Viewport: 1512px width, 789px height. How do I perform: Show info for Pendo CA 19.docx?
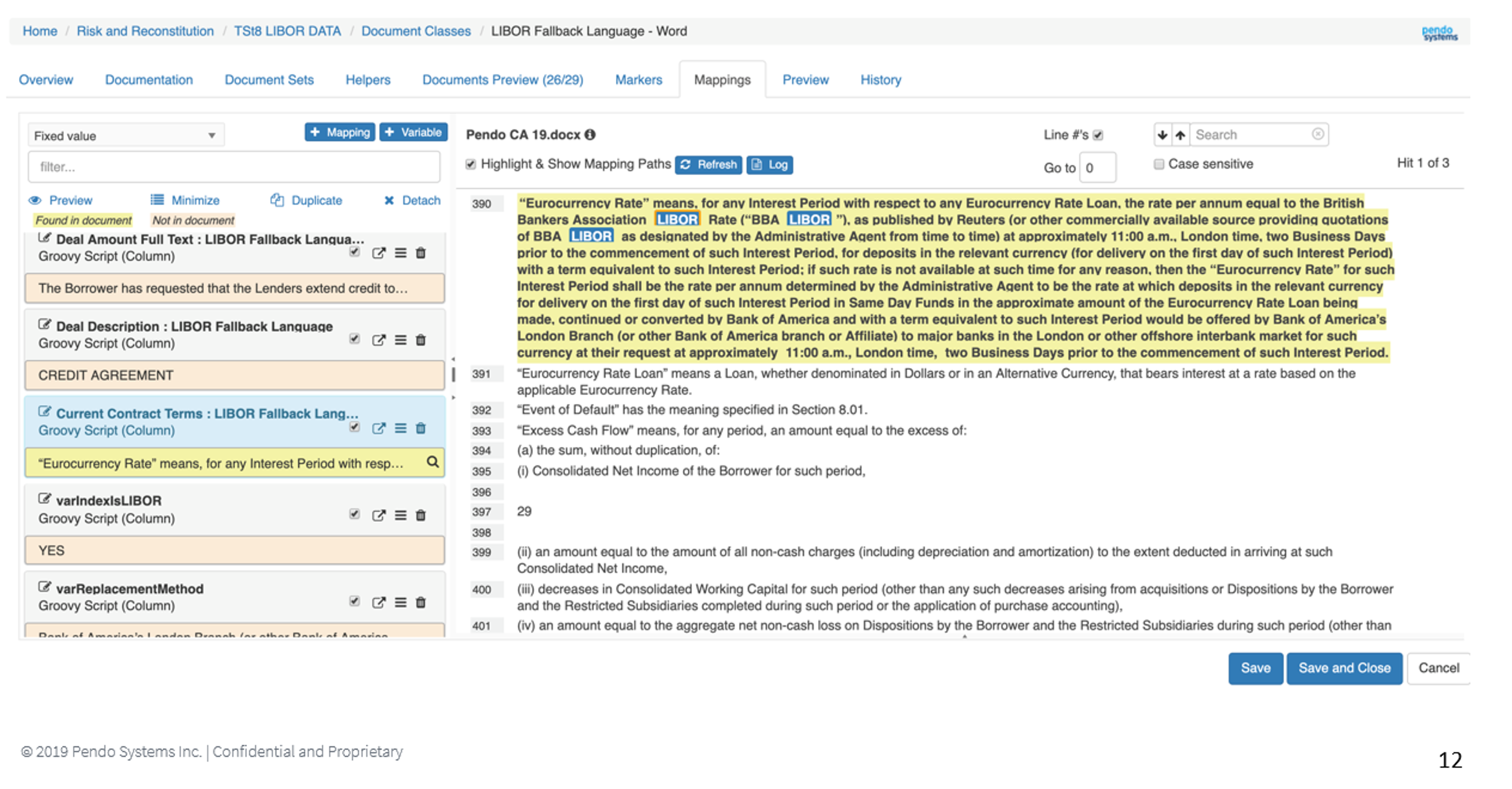tap(590, 135)
